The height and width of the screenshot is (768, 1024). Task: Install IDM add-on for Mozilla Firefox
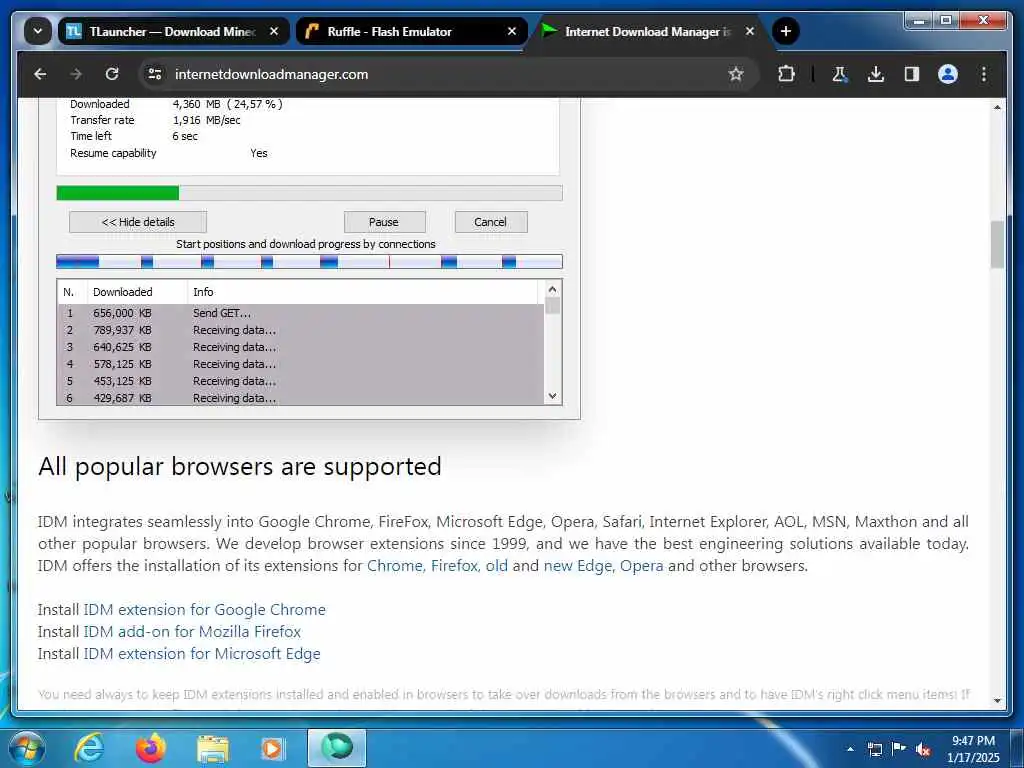pos(192,632)
